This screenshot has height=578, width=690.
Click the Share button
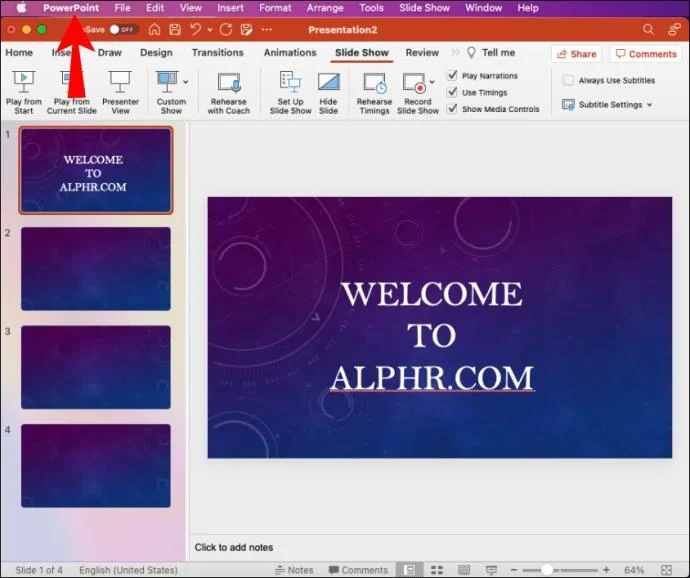[x=576, y=54]
